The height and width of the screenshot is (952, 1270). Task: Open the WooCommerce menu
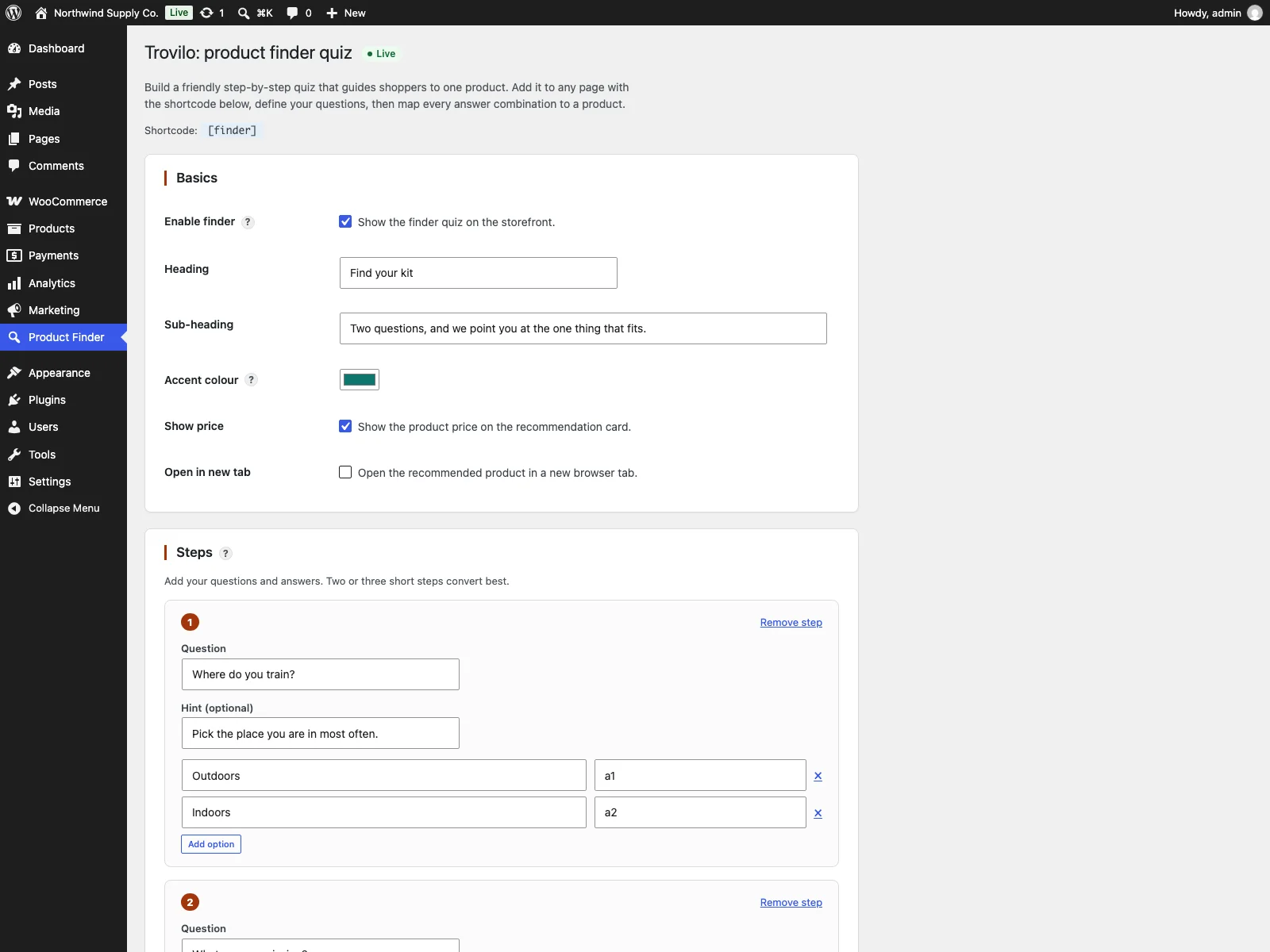tap(63, 202)
